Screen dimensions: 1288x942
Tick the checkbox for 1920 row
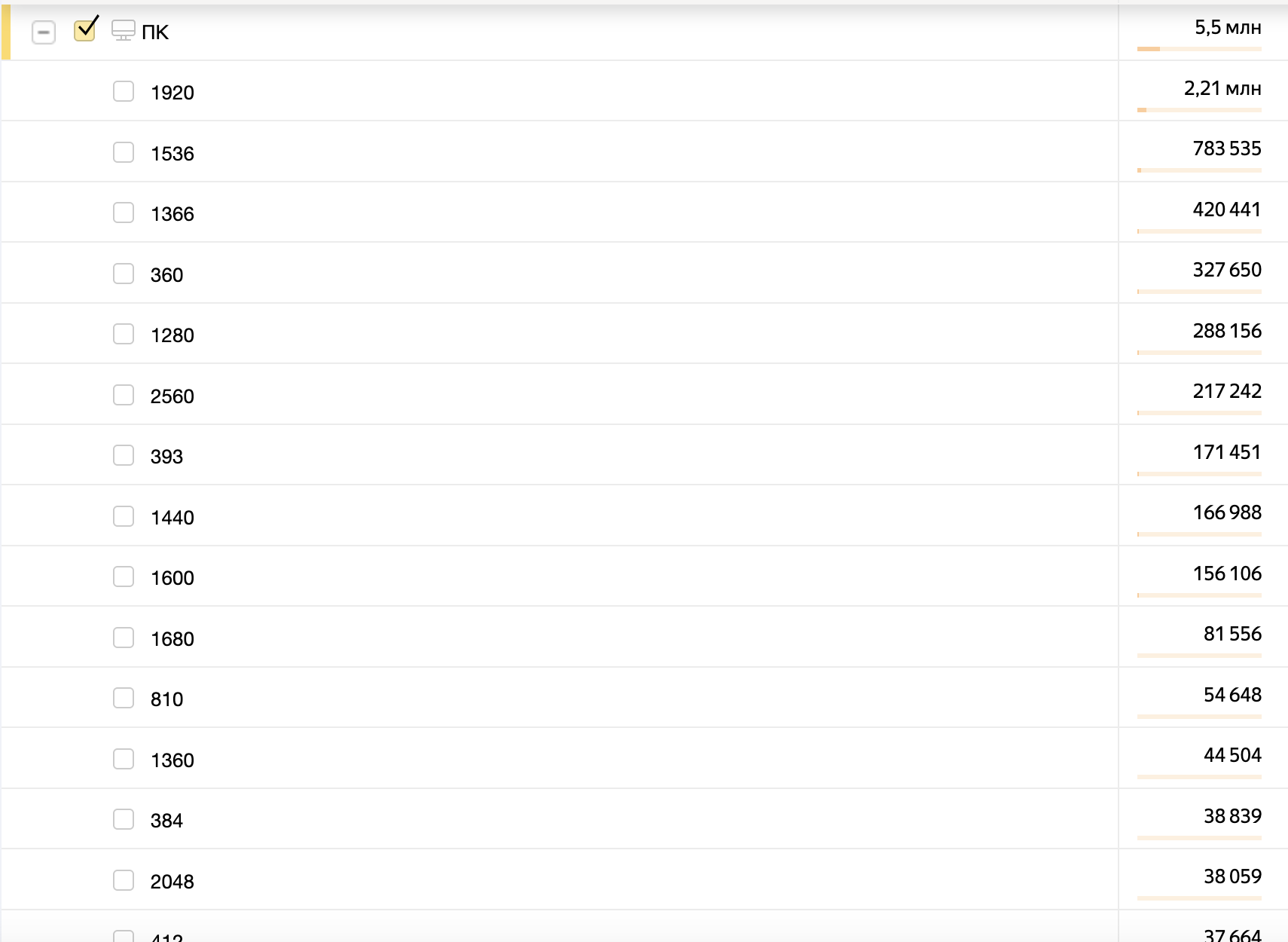coord(124,92)
